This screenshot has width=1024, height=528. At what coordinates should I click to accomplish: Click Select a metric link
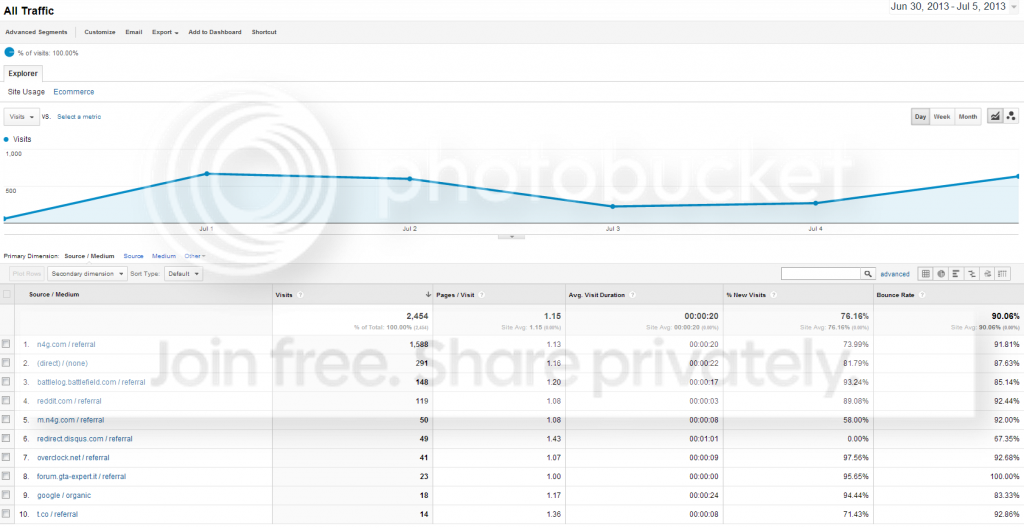pyautogui.click(x=79, y=116)
